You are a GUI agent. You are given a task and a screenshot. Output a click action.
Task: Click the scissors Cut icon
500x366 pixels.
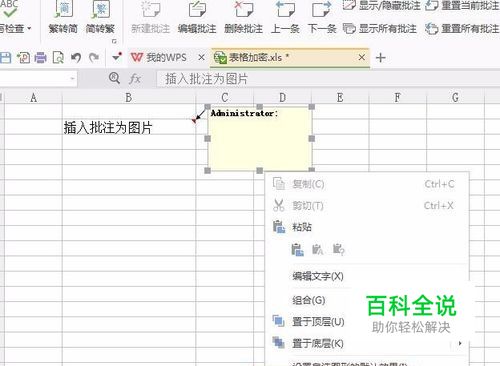(279, 205)
